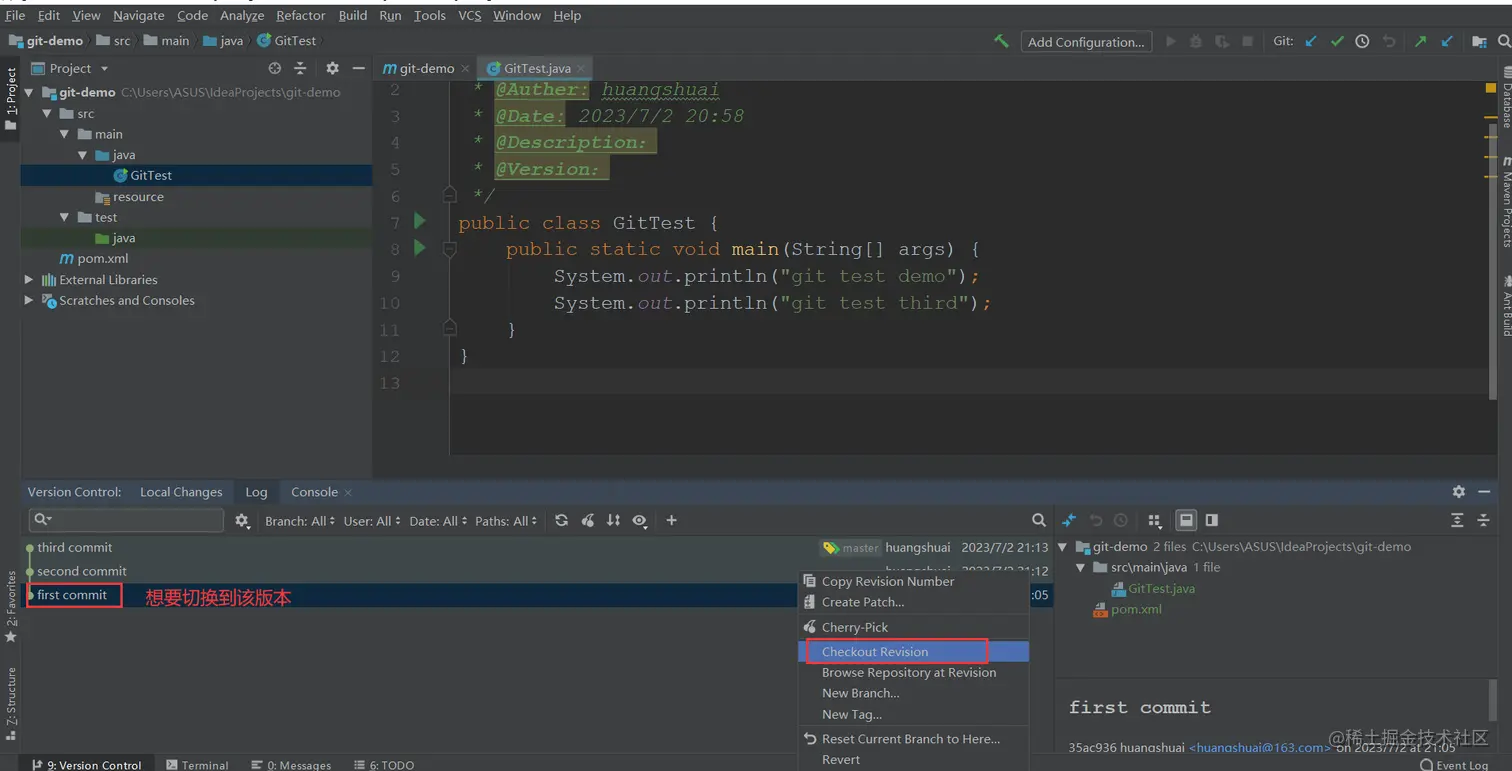The image size is (1512, 771).
Task: Expand External Libraries node
Action: 29,280
